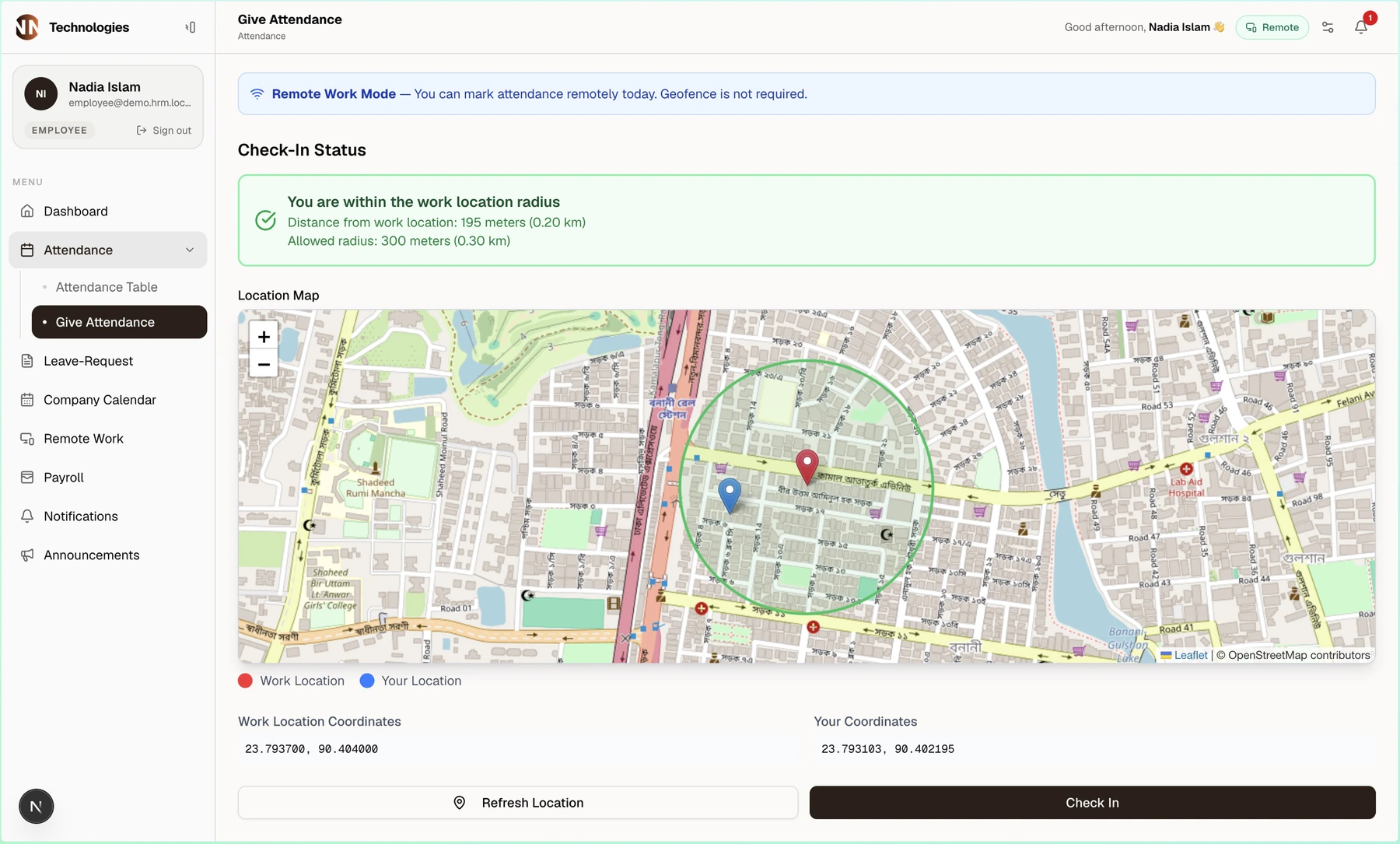The height and width of the screenshot is (844, 1400).
Task: Click the Remote status badge in header
Action: (1272, 27)
